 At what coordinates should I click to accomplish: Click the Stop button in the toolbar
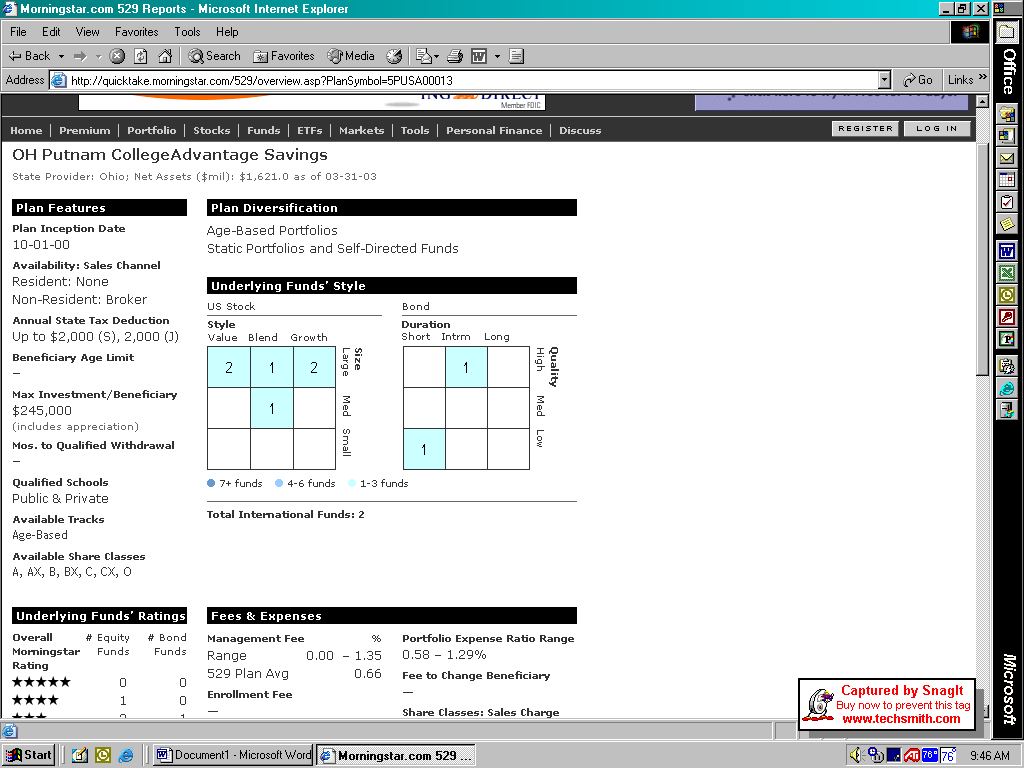point(117,56)
